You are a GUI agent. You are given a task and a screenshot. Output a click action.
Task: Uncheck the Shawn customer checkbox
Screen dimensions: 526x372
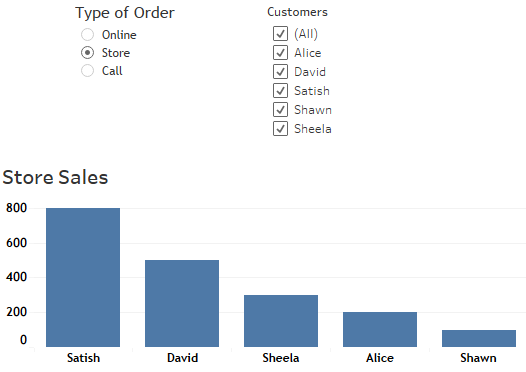(x=280, y=110)
